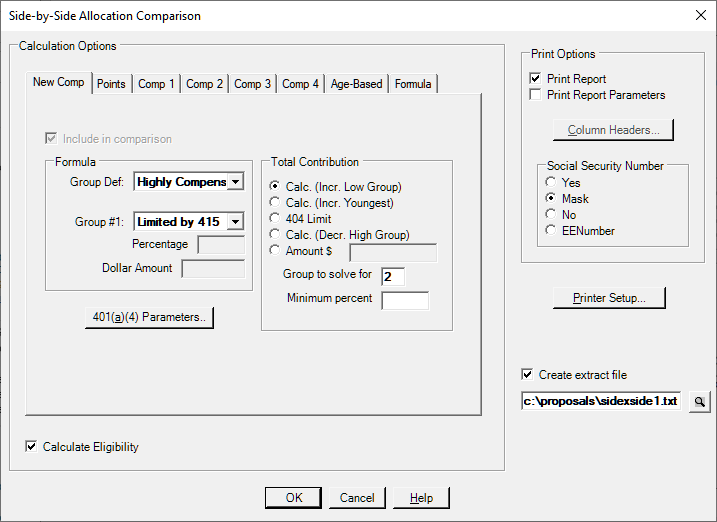
Task: Enable Print Report Parameters checkbox
Action: click(535, 95)
